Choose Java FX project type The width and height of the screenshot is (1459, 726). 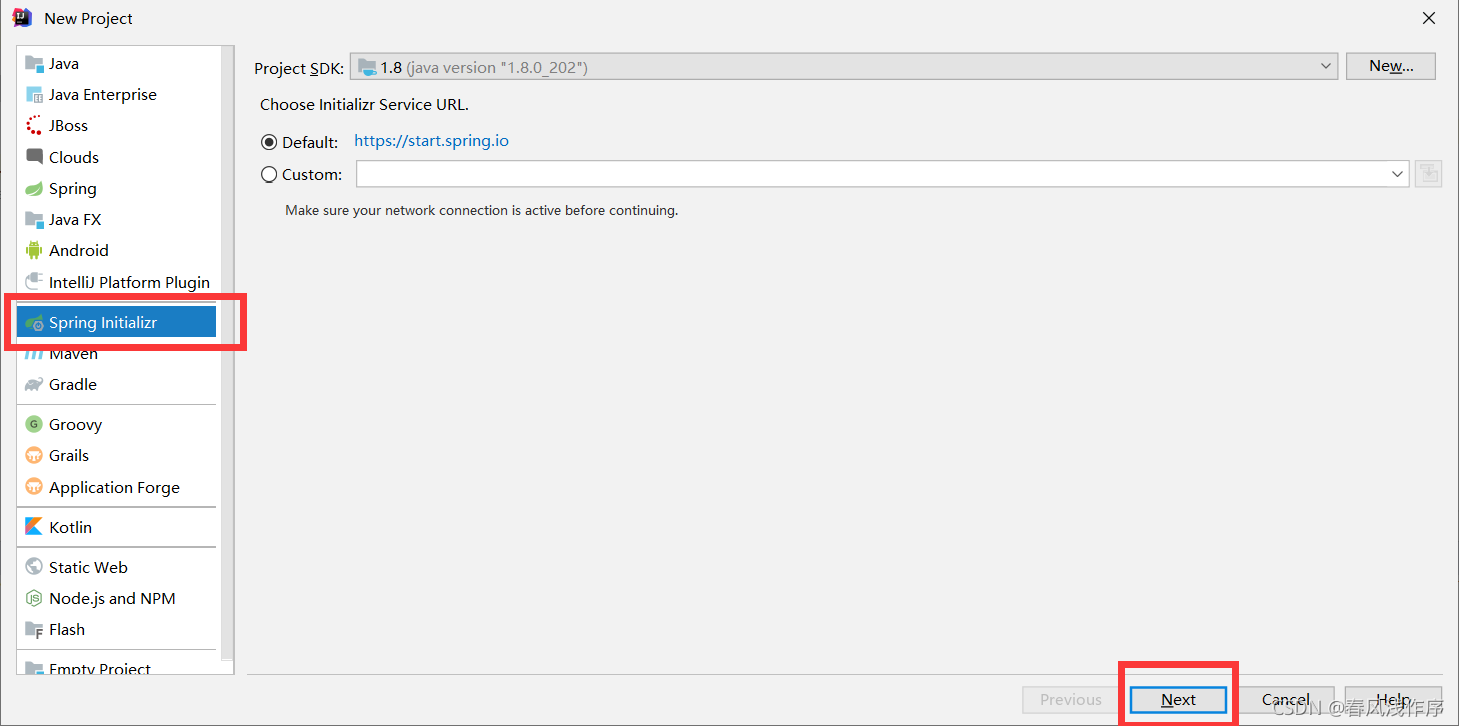click(116, 219)
